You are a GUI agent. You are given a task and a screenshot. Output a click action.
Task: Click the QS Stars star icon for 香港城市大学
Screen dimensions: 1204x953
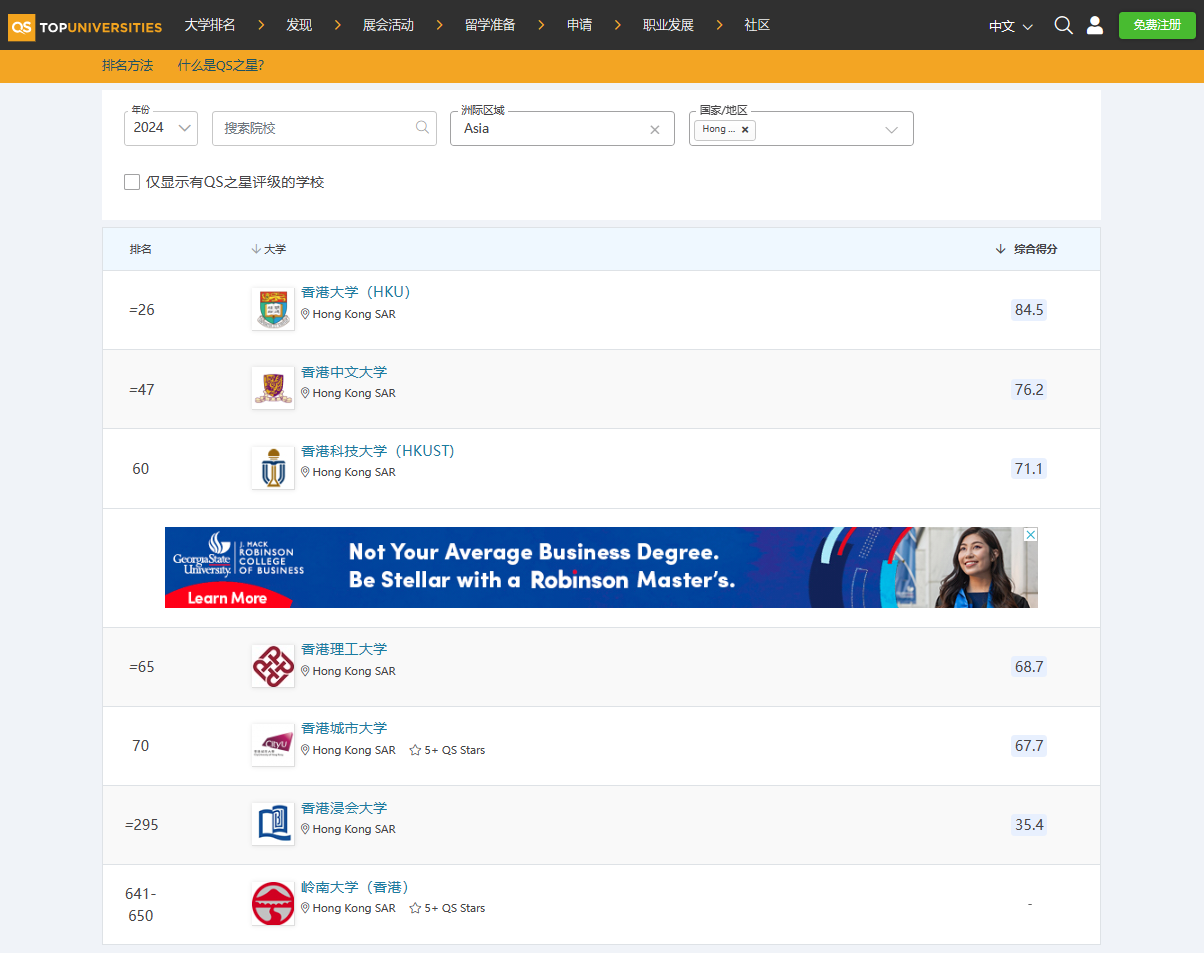click(x=415, y=750)
